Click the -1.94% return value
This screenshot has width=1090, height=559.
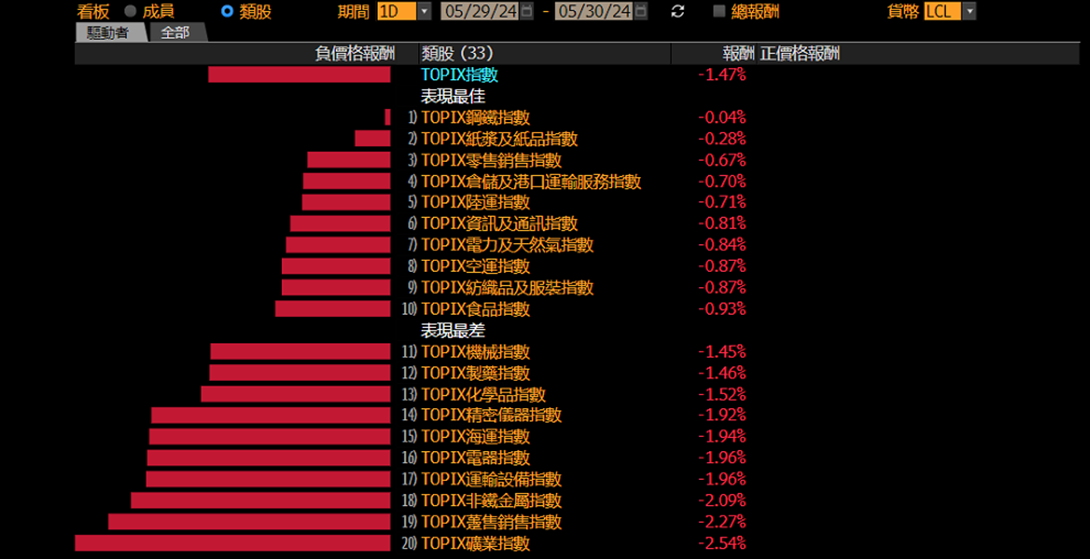[722, 437]
